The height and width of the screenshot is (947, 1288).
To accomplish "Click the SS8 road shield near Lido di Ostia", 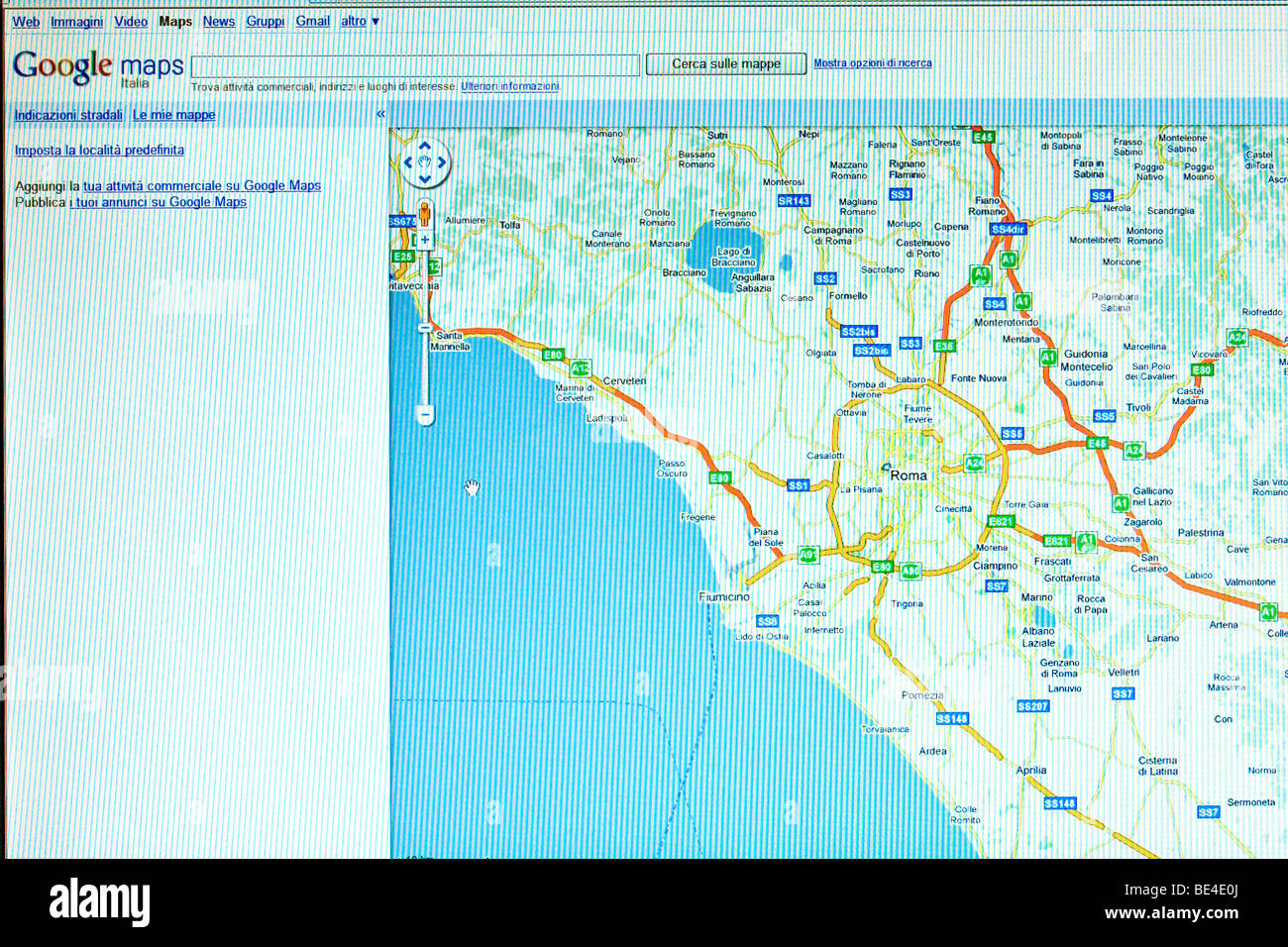I will tap(767, 621).
